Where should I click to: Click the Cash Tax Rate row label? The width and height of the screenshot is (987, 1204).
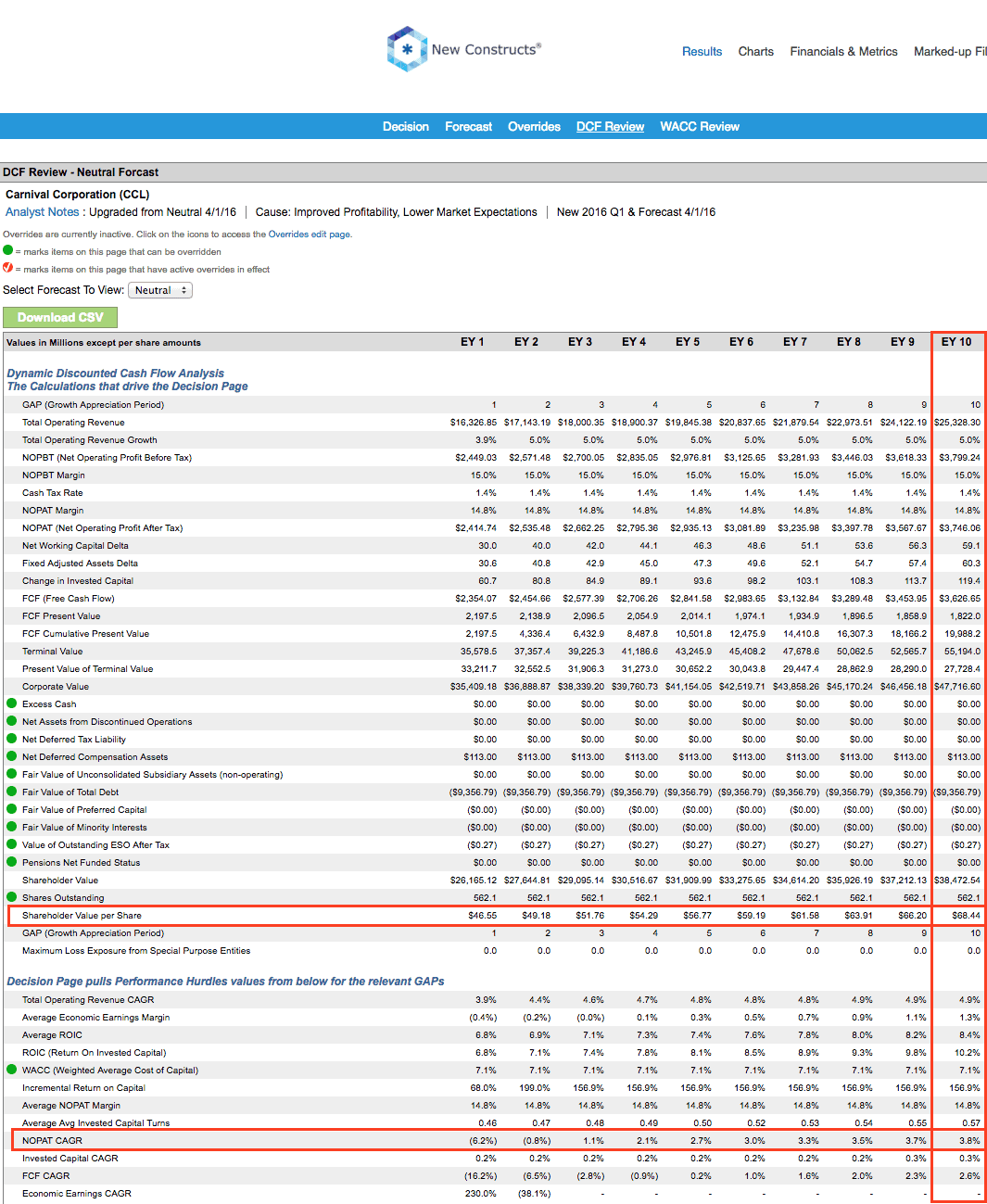click(x=53, y=493)
